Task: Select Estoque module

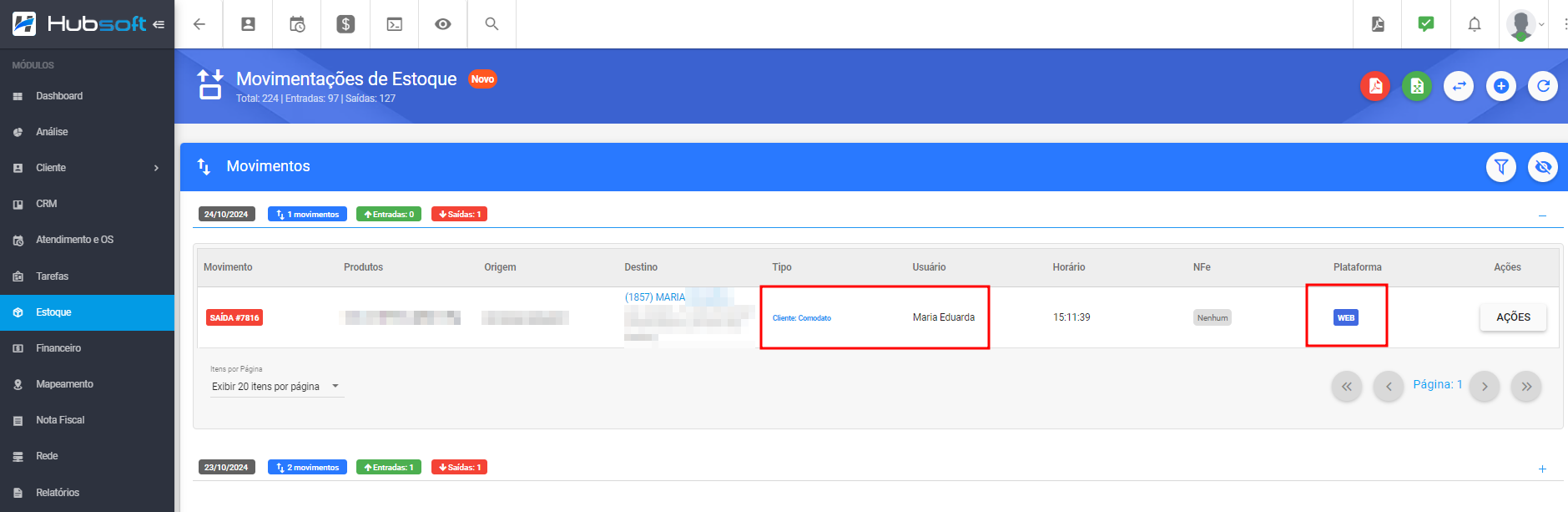Action: click(87, 312)
